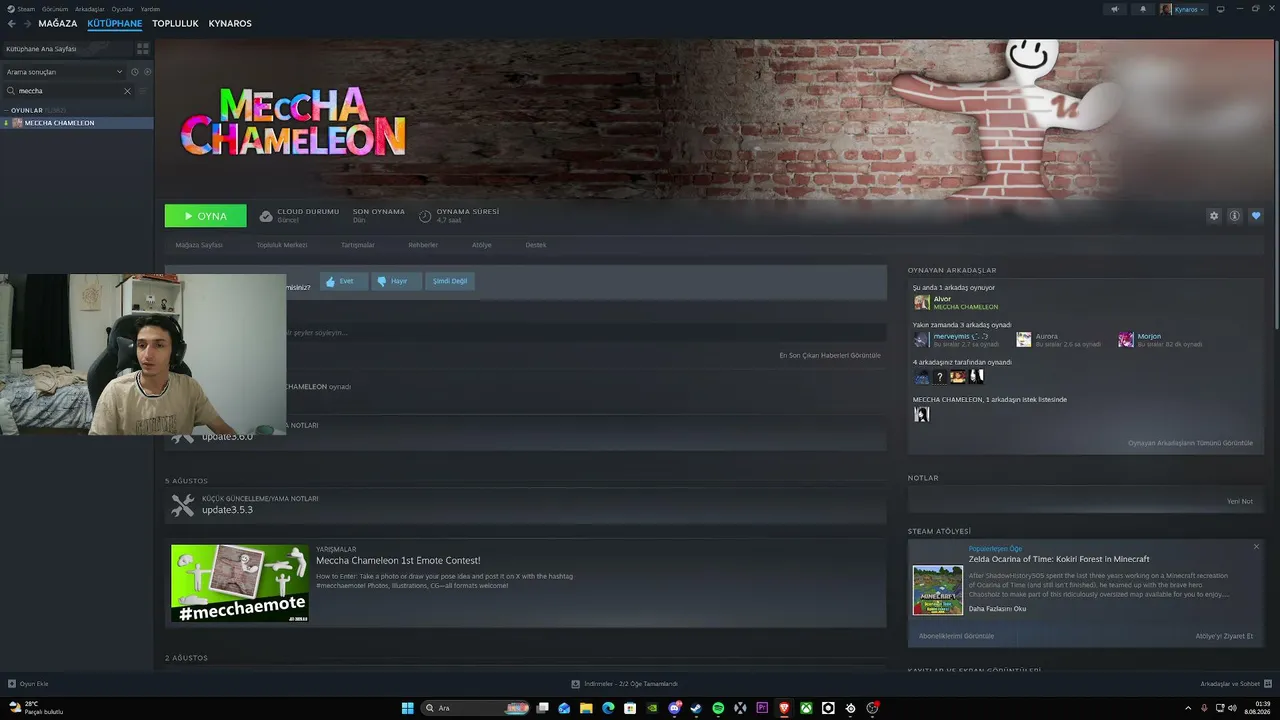This screenshot has height=720, width=1280.
Task: Open the Görünüm menu
Action: pyautogui.click(x=55, y=9)
